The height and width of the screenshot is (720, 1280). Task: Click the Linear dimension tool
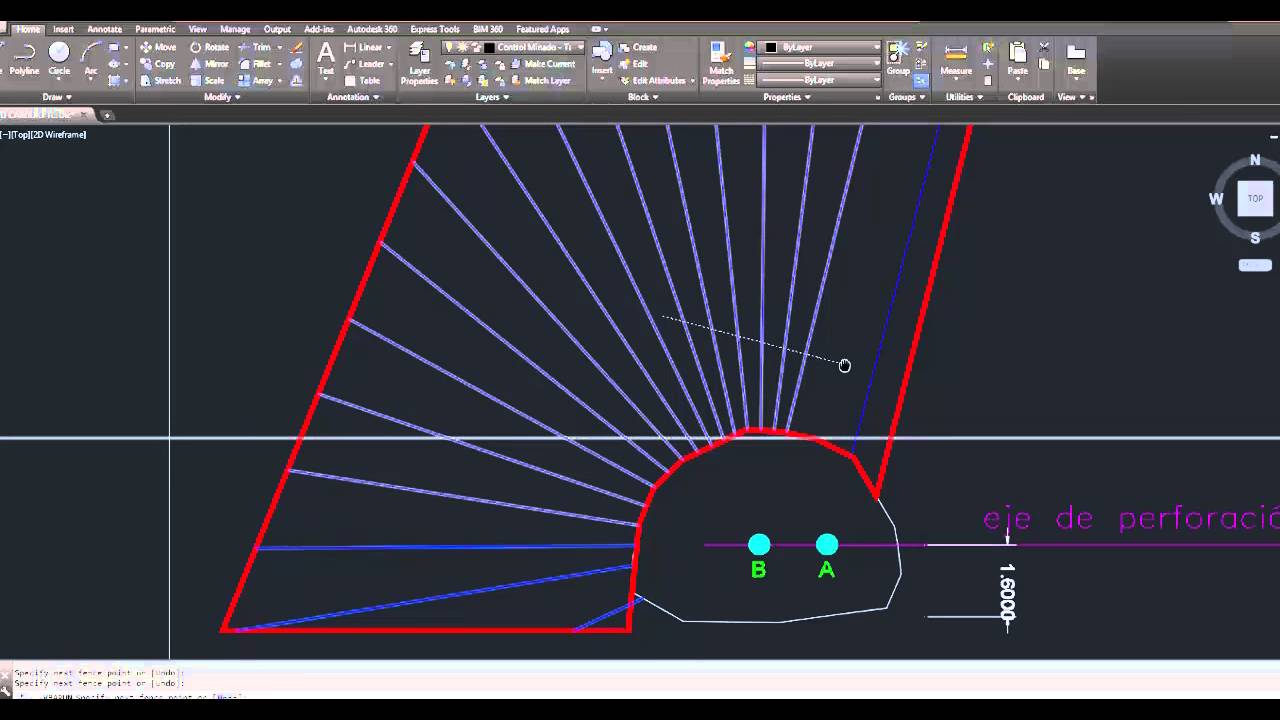(363, 47)
